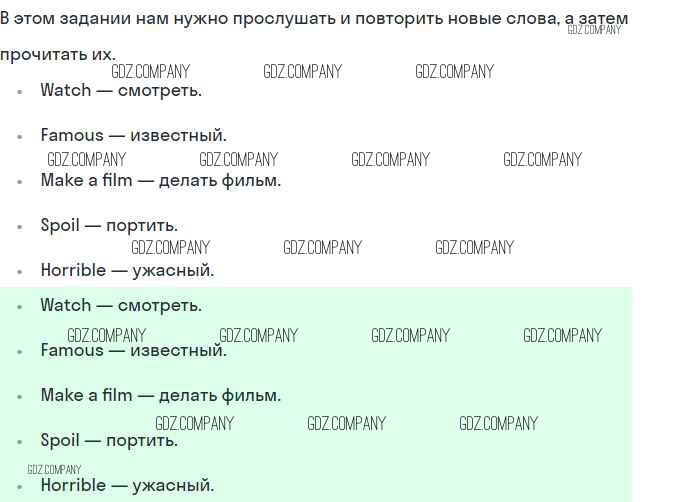Screen dimensions: 680x502
Task: Click the bullet before green-highlighted "Make a film"
Action: [19, 396]
